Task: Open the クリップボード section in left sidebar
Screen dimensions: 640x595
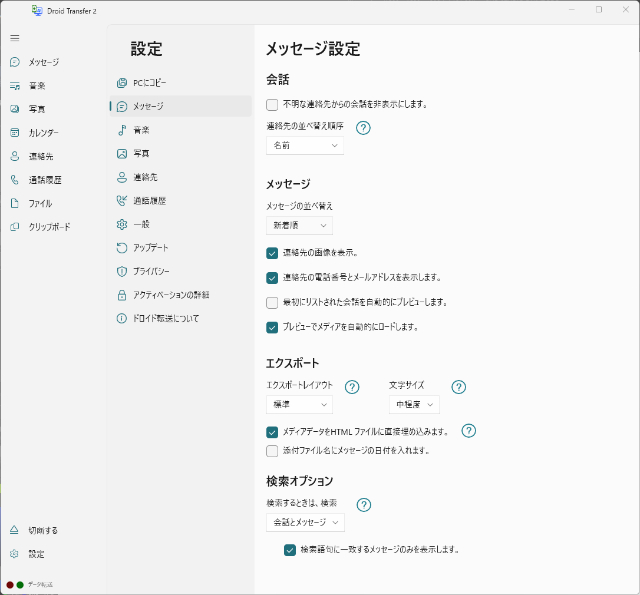Action: click(49, 227)
